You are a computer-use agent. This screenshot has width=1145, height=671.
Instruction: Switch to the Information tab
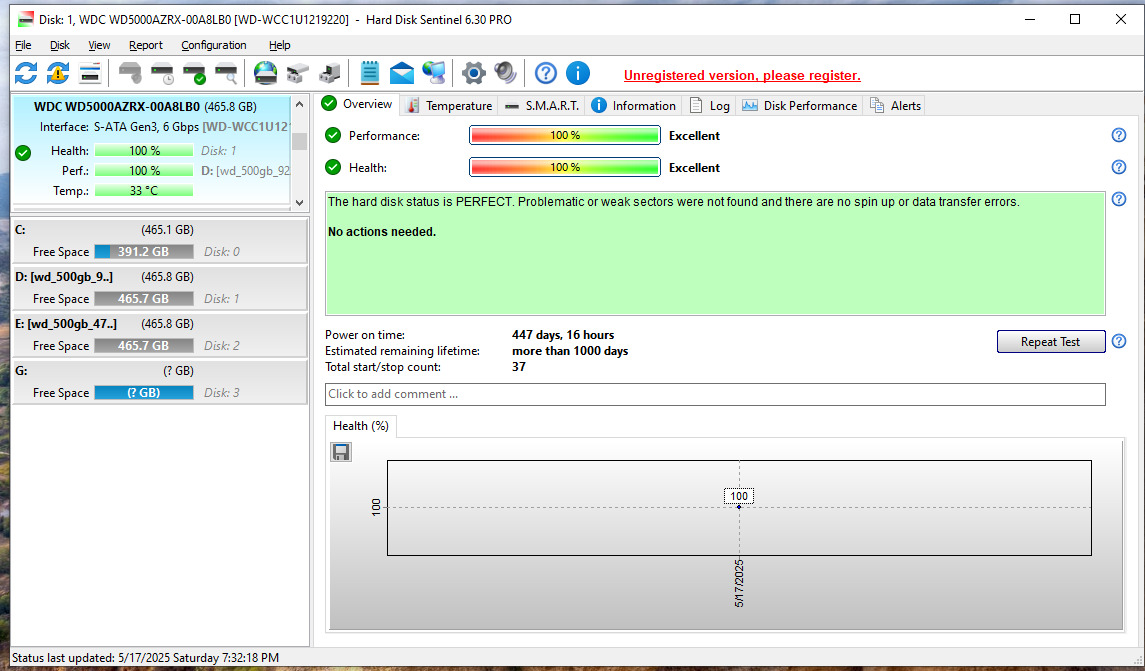(x=633, y=105)
